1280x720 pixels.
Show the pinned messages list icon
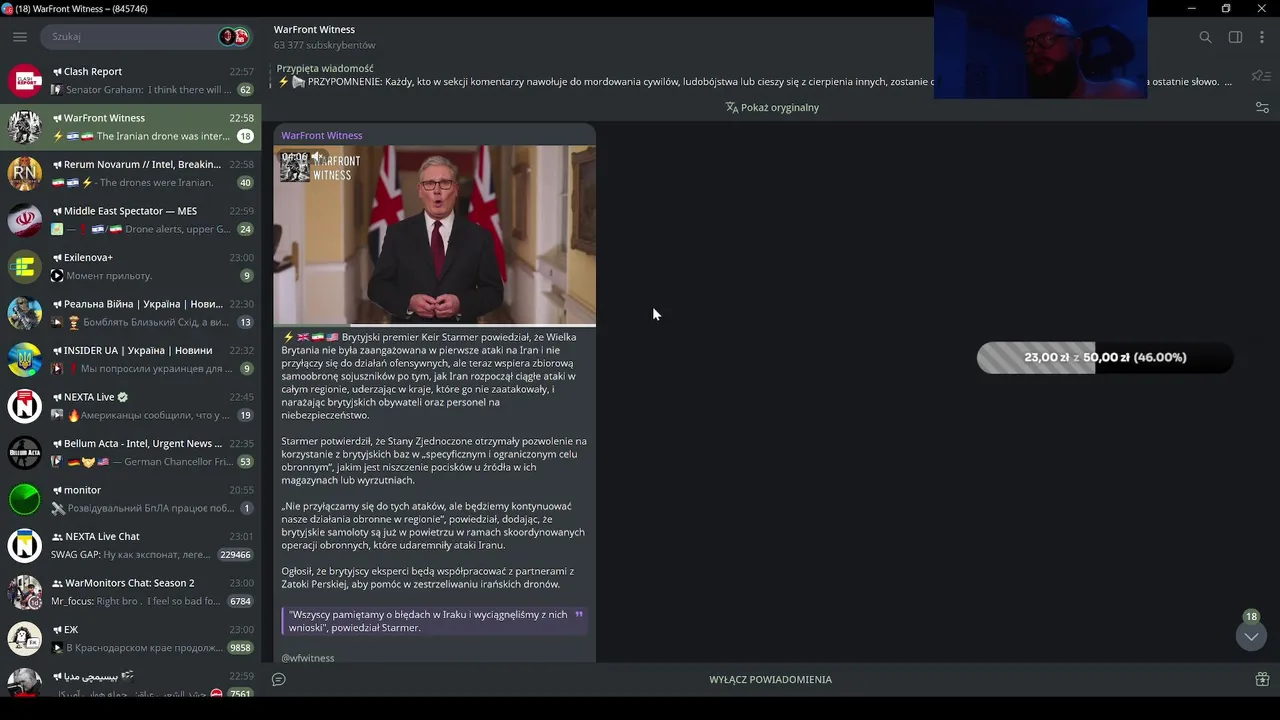(x=1261, y=76)
